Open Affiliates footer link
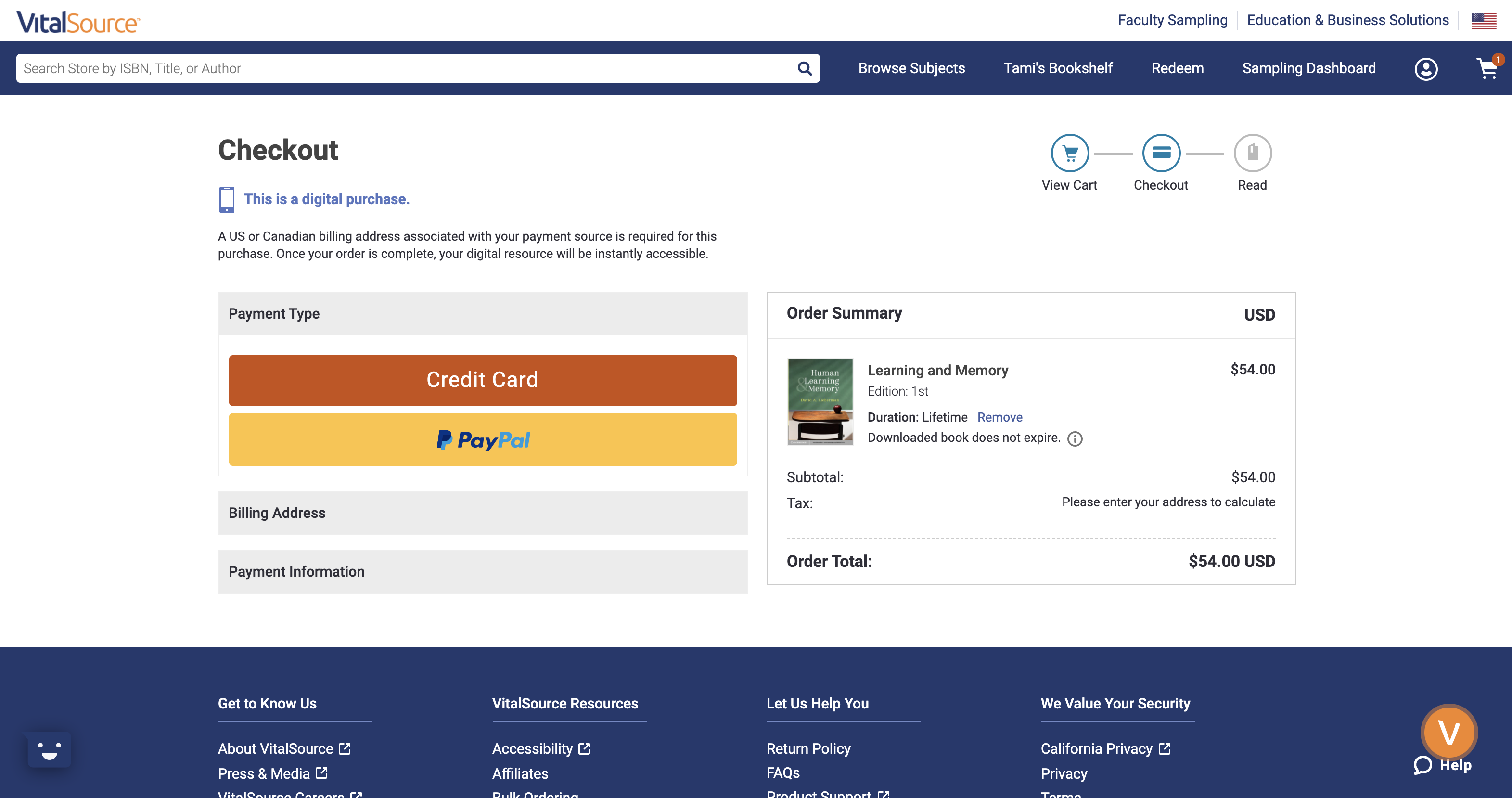This screenshot has width=1512, height=798. point(520,773)
